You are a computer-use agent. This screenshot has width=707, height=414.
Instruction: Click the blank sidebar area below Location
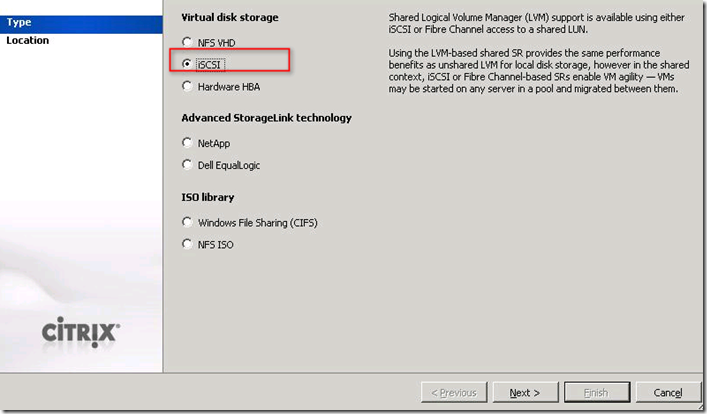tap(80, 180)
